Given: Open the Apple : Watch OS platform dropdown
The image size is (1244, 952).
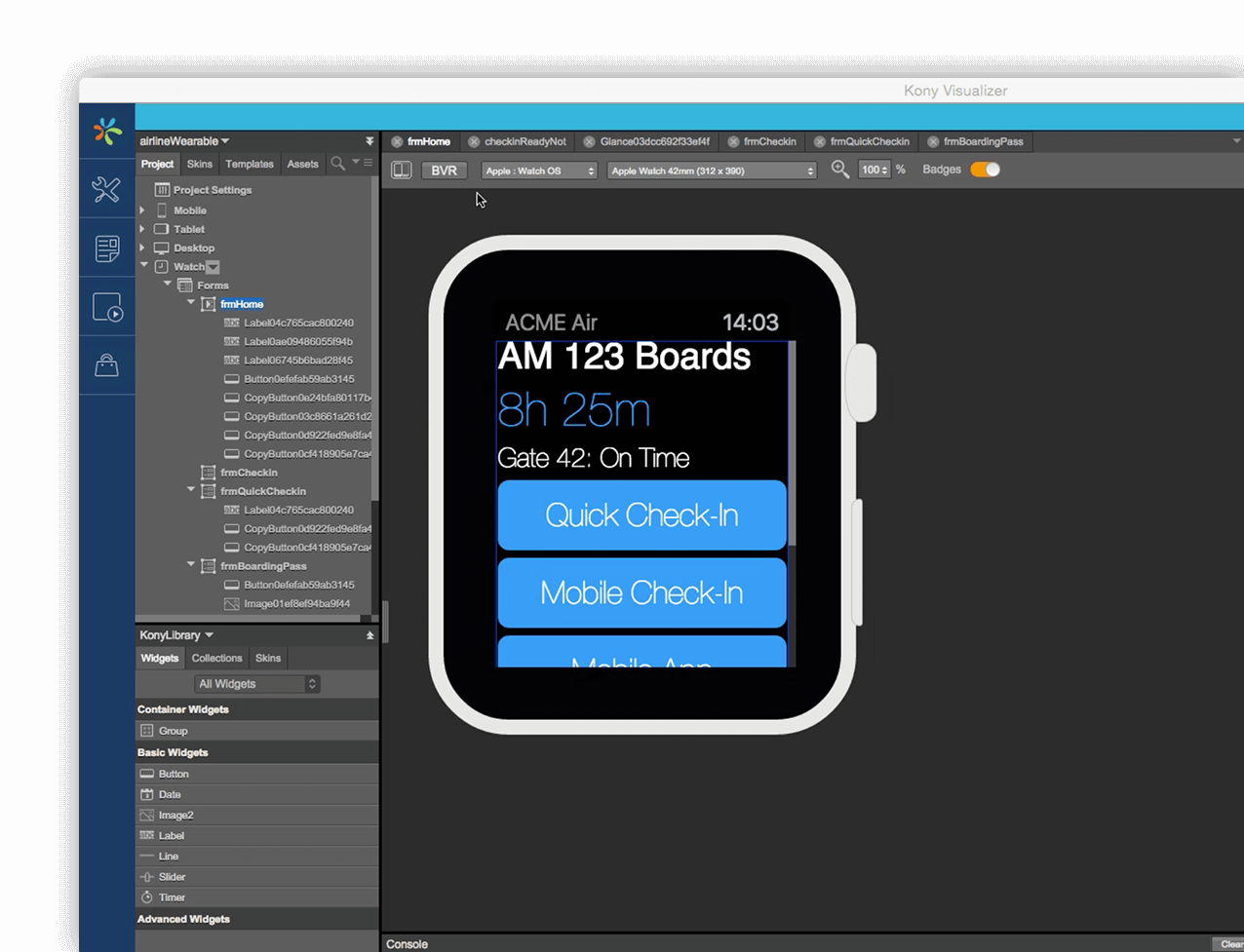Looking at the screenshot, I should [539, 171].
